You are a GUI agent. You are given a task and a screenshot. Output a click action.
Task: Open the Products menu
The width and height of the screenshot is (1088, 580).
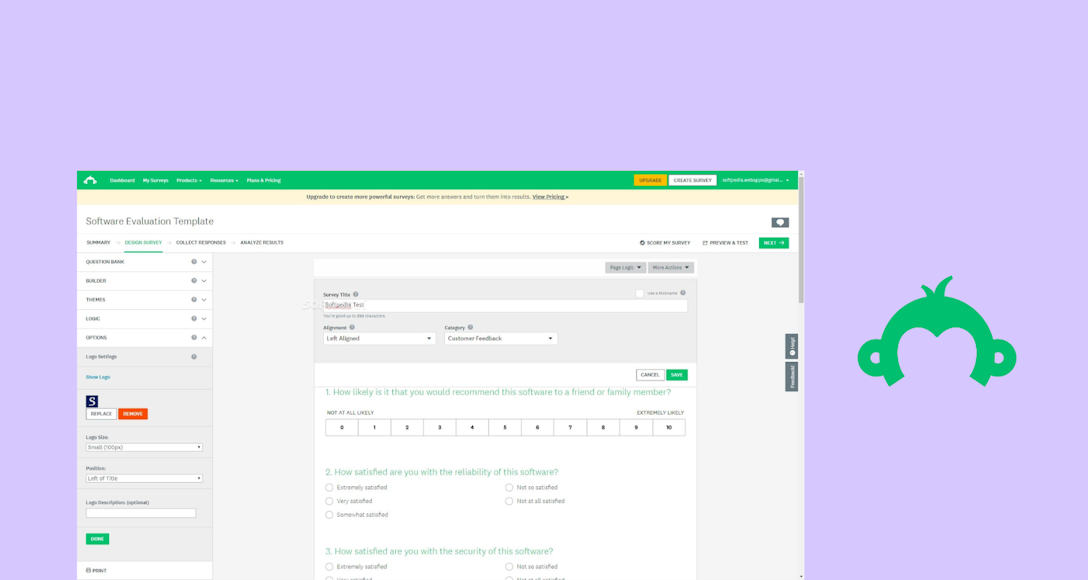pos(189,180)
